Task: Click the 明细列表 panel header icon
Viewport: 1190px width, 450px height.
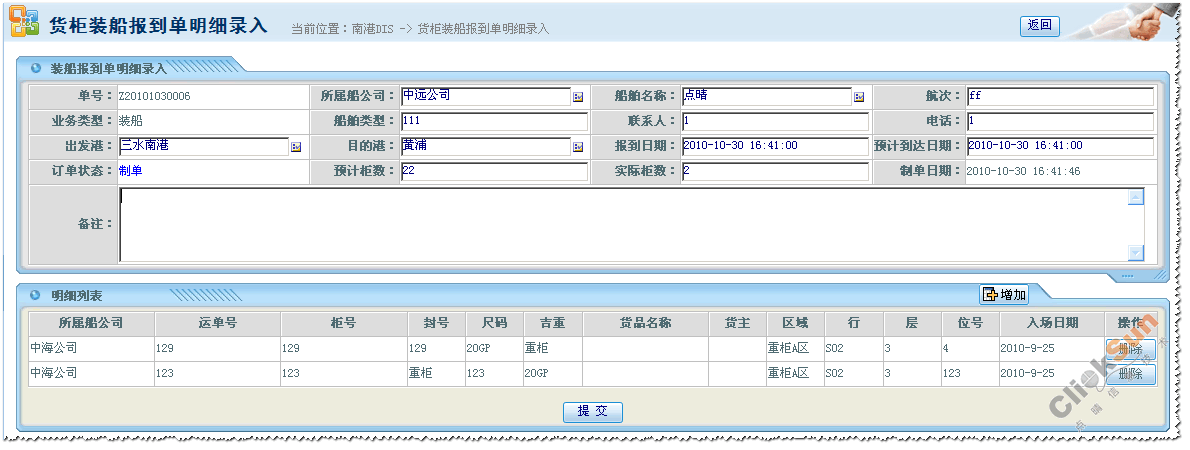Action: [x=36, y=296]
